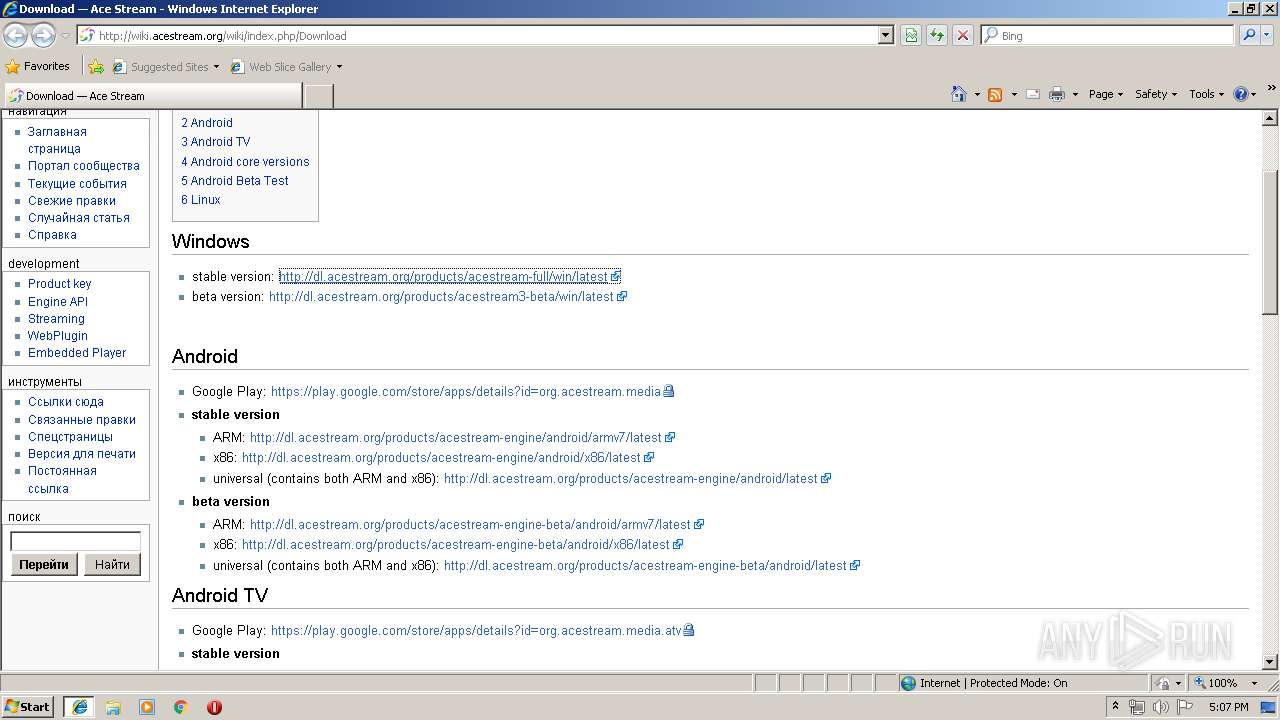Viewport: 1280px width, 720px height.
Task: Open the Safety menu
Action: [1157, 94]
